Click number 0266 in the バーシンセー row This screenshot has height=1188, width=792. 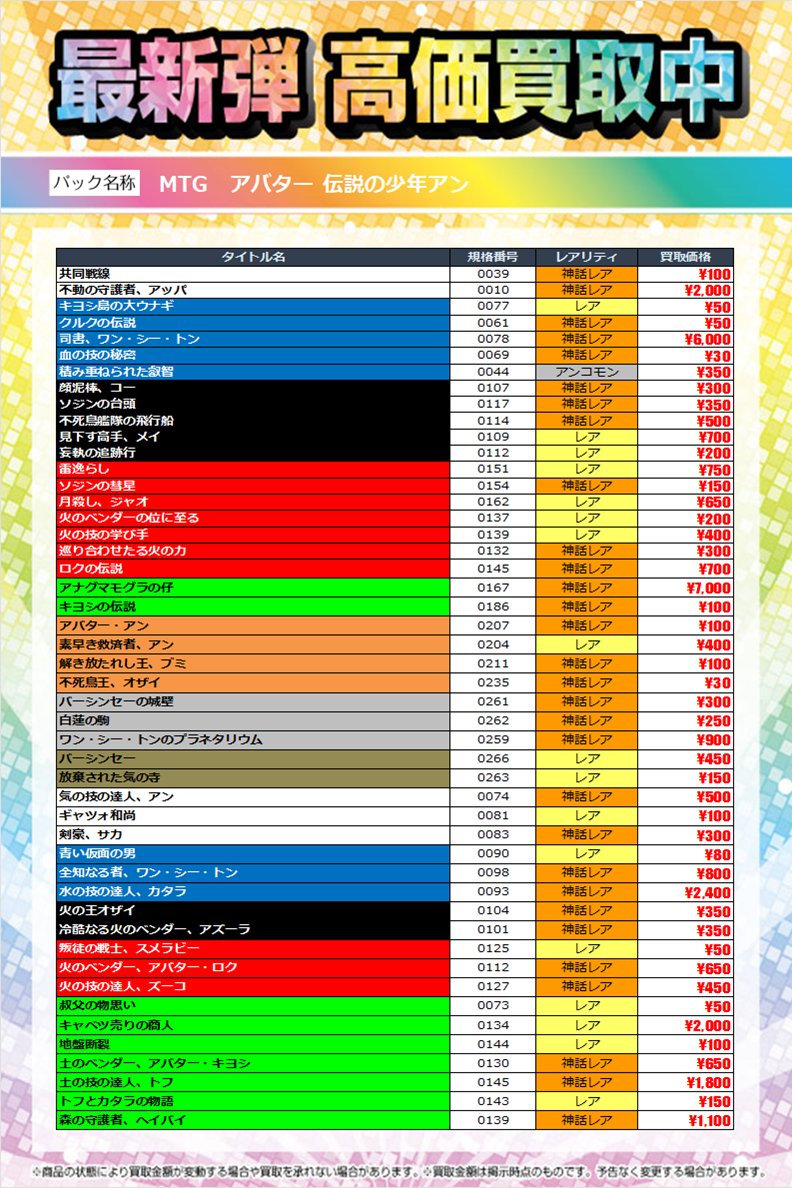pyautogui.click(x=493, y=758)
